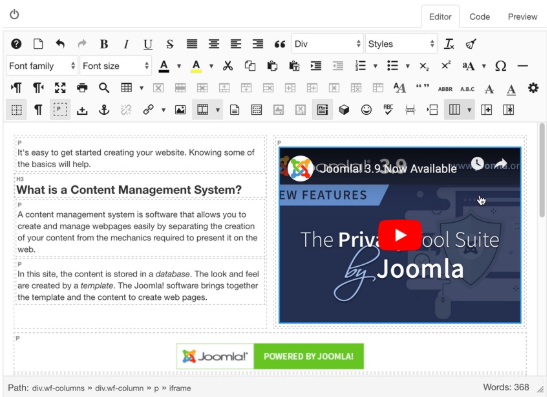Toggle subscript formatting
This screenshot has width=547, height=397.
point(424,66)
